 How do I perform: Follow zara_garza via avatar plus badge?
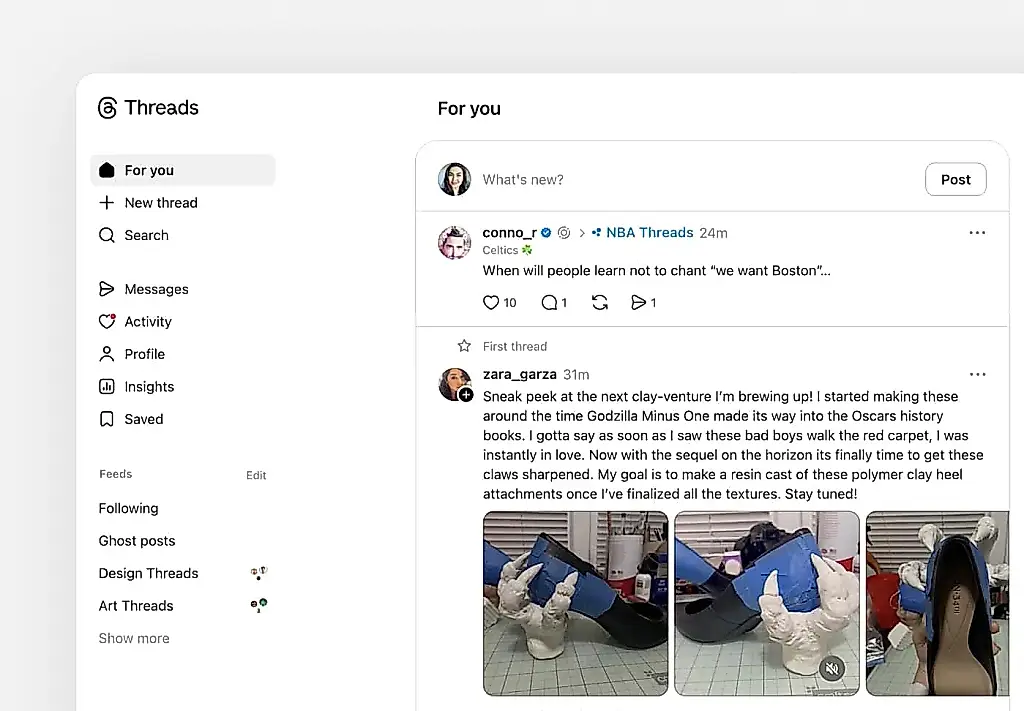coord(466,395)
